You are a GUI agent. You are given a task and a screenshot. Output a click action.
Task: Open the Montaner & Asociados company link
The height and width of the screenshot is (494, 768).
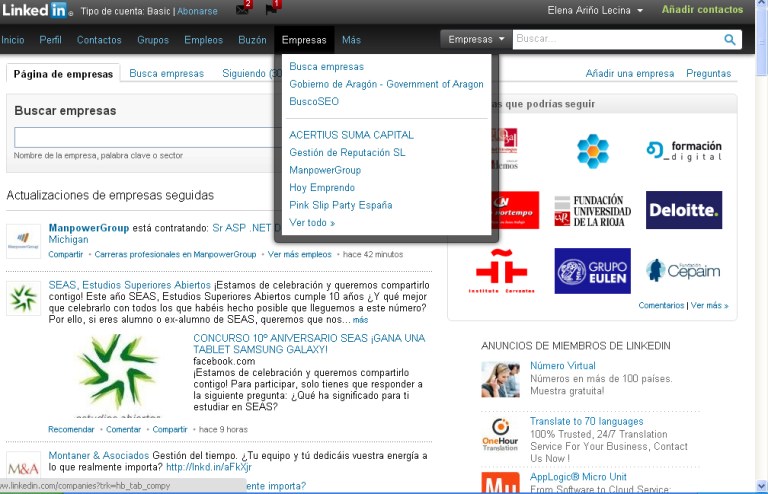click(x=98, y=455)
